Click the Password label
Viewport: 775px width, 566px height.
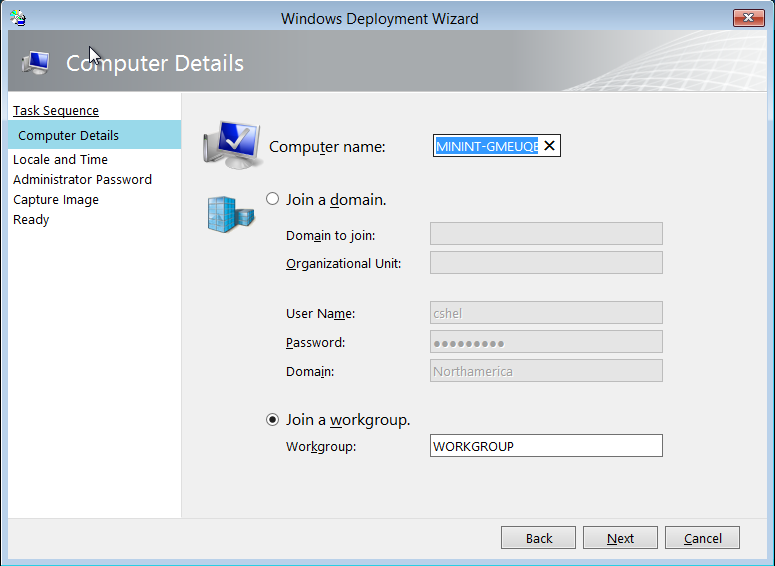point(315,342)
